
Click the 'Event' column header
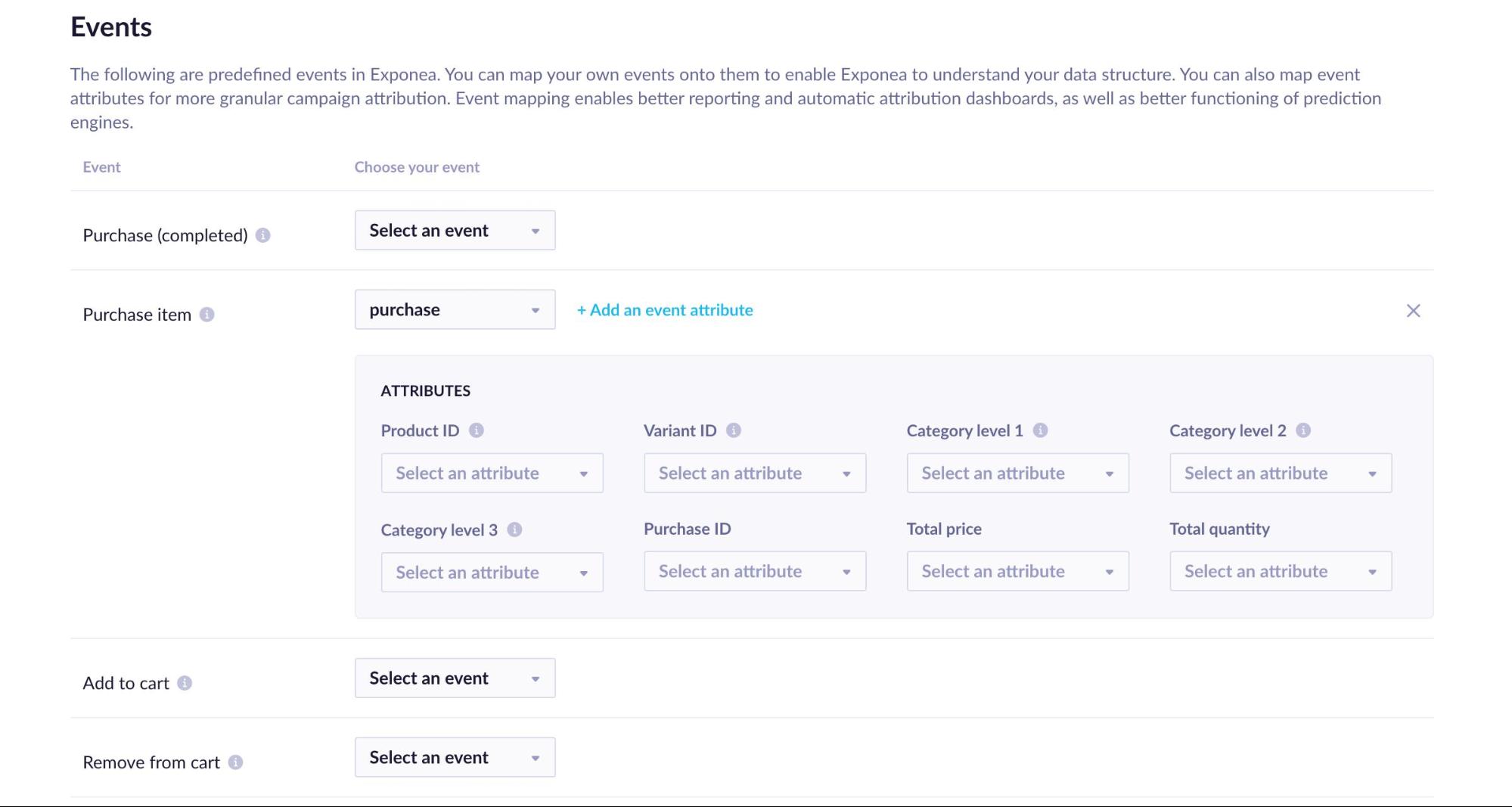coord(101,167)
